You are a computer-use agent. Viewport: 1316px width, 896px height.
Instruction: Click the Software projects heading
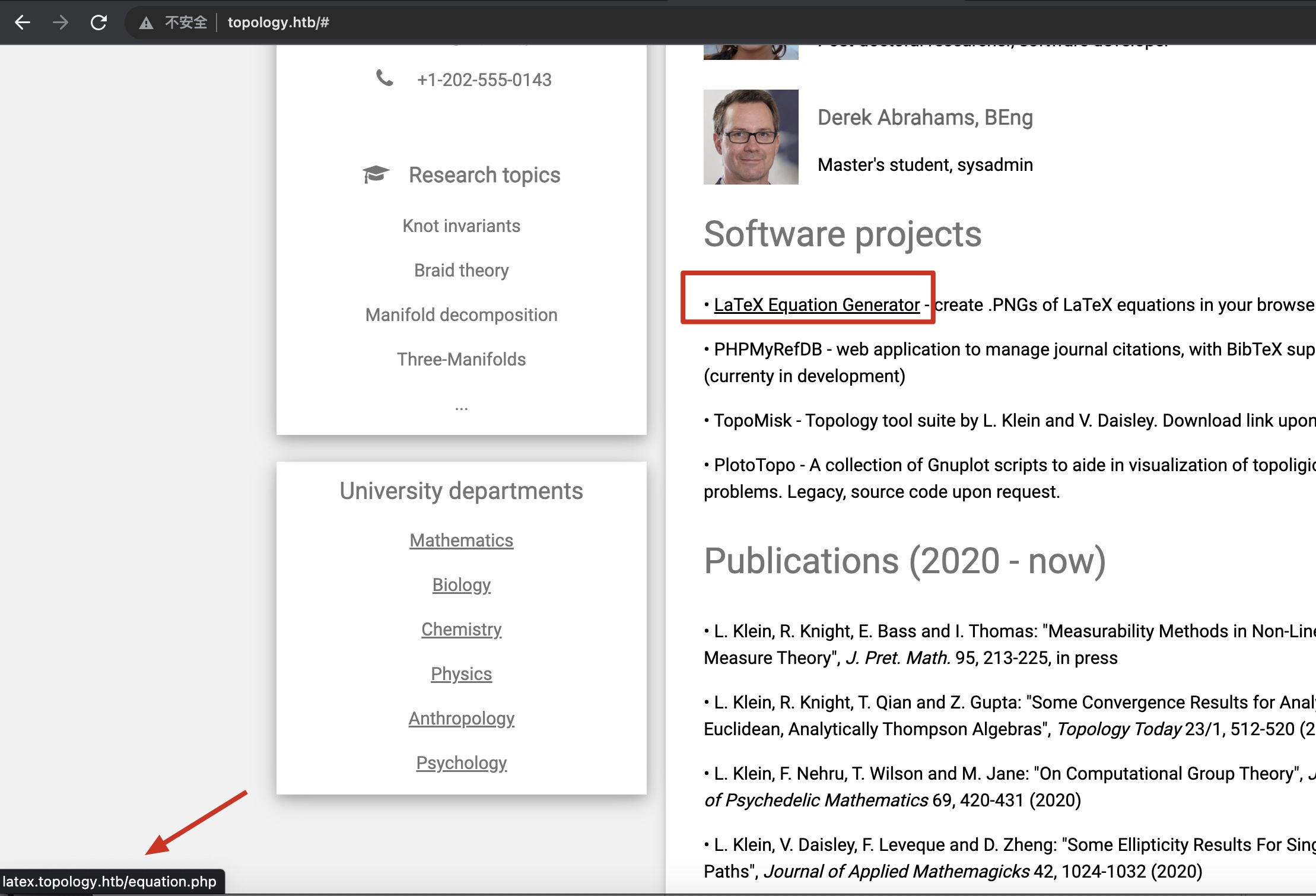pyautogui.click(x=843, y=234)
